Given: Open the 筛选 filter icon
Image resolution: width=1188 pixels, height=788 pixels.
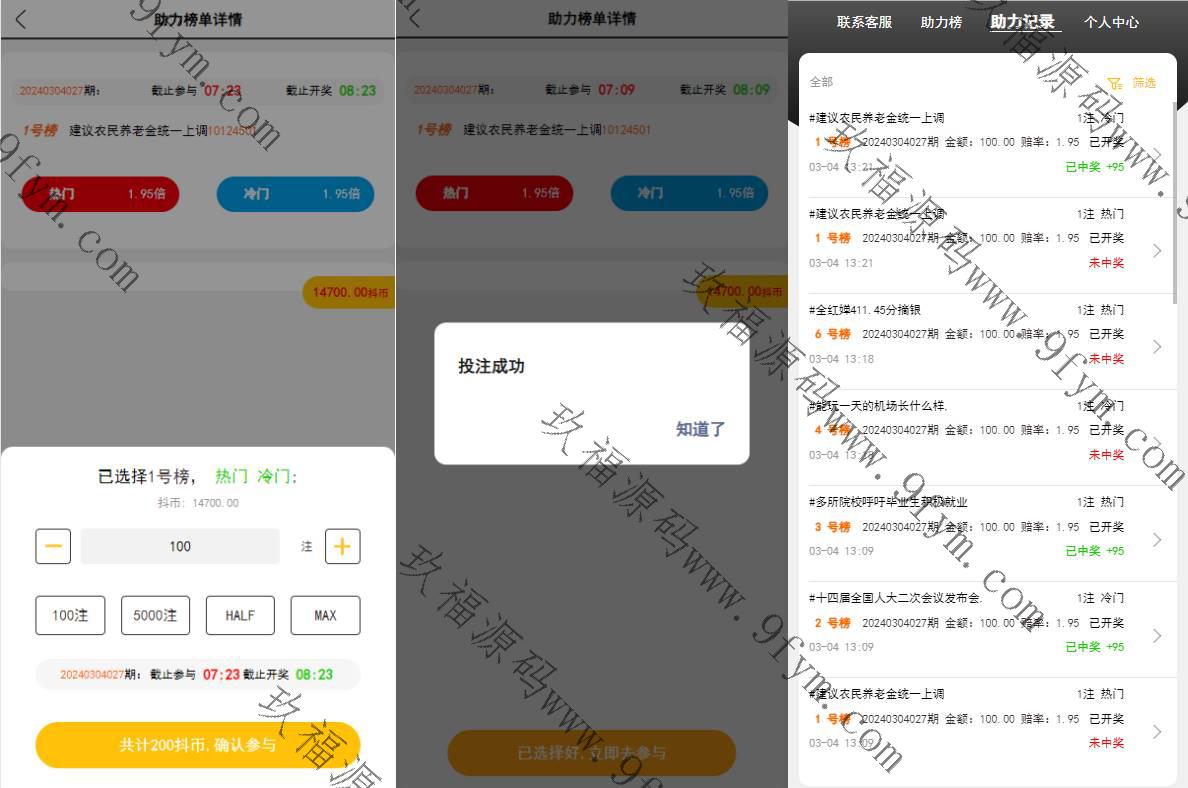Looking at the screenshot, I should [x=1114, y=83].
